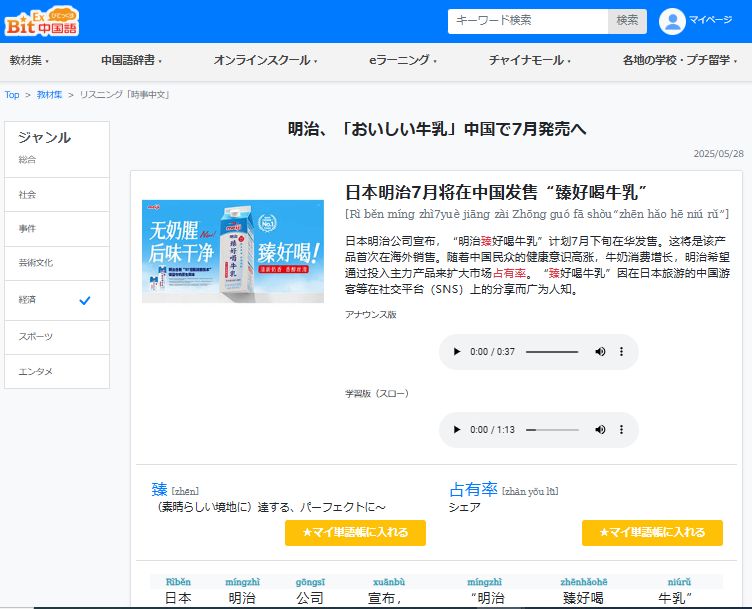
Task: Open the BitEx 中国語 logo home link
Action: [x=42, y=21]
